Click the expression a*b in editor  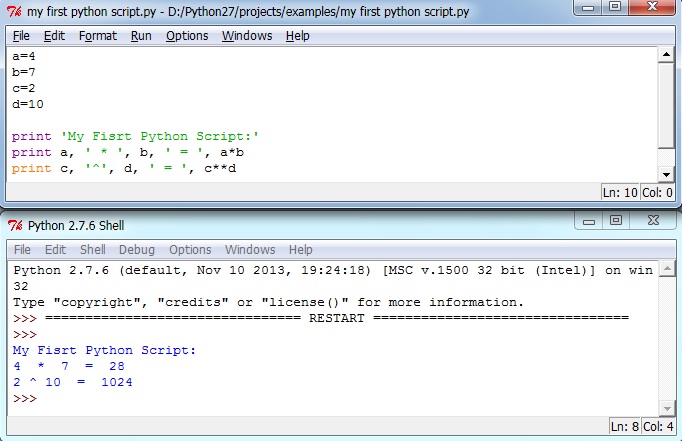[232, 152]
